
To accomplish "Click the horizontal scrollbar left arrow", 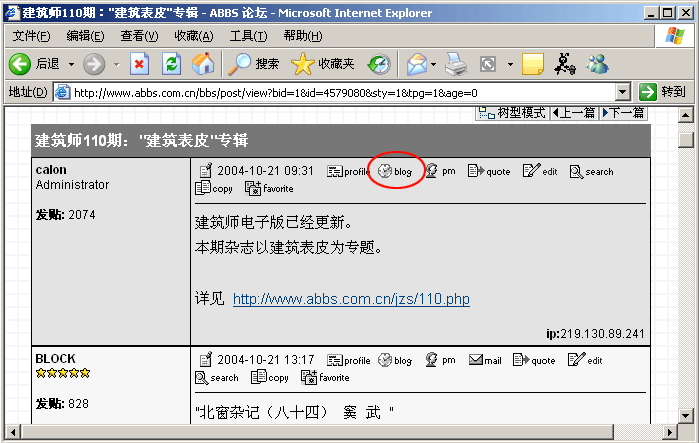I will (x=13, y=432).
